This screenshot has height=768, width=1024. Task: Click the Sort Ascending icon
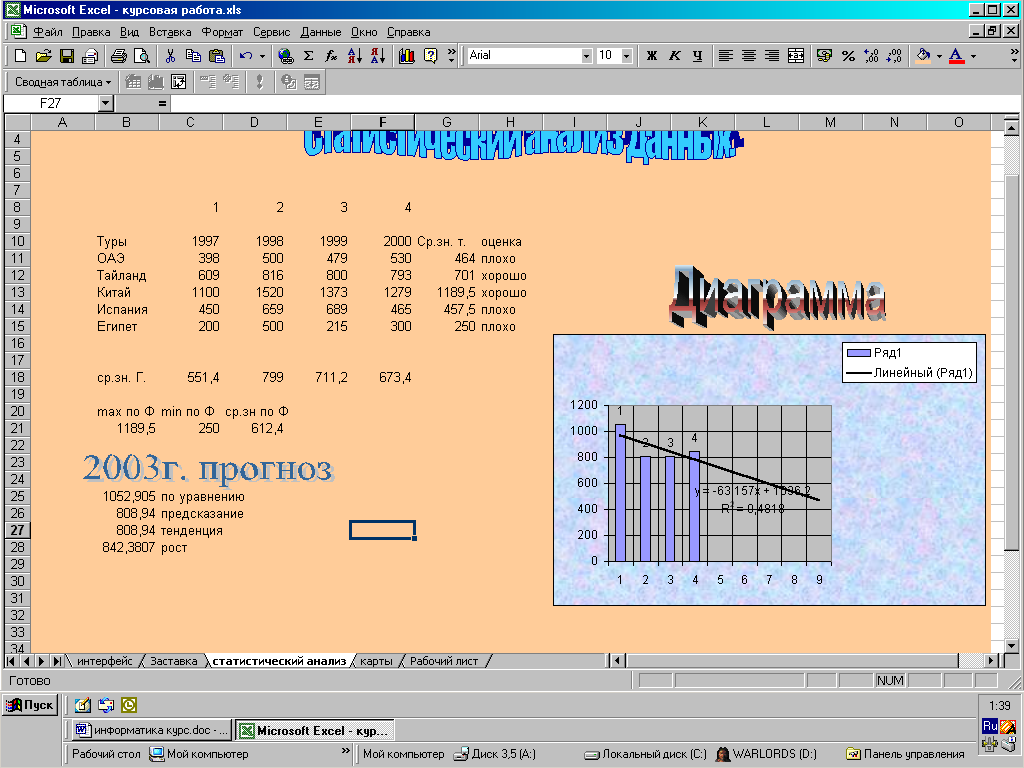[x=354, y=56]
